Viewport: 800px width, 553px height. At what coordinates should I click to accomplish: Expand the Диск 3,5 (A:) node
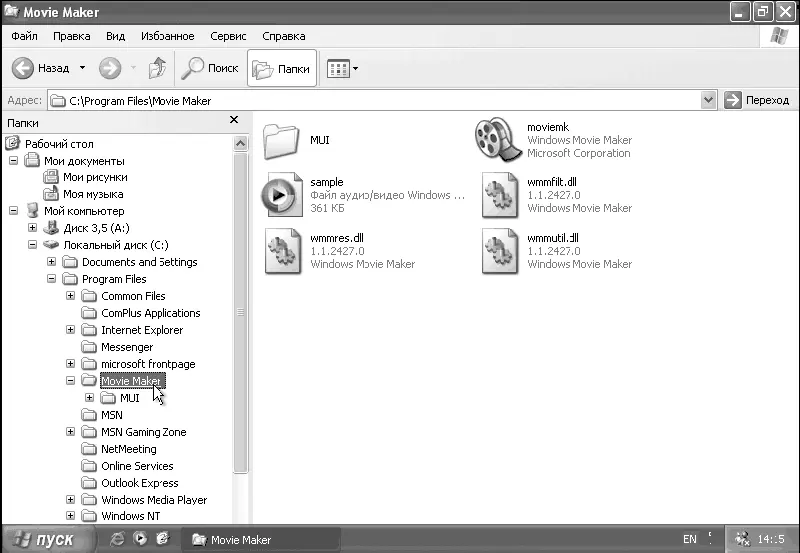(32, 228)
